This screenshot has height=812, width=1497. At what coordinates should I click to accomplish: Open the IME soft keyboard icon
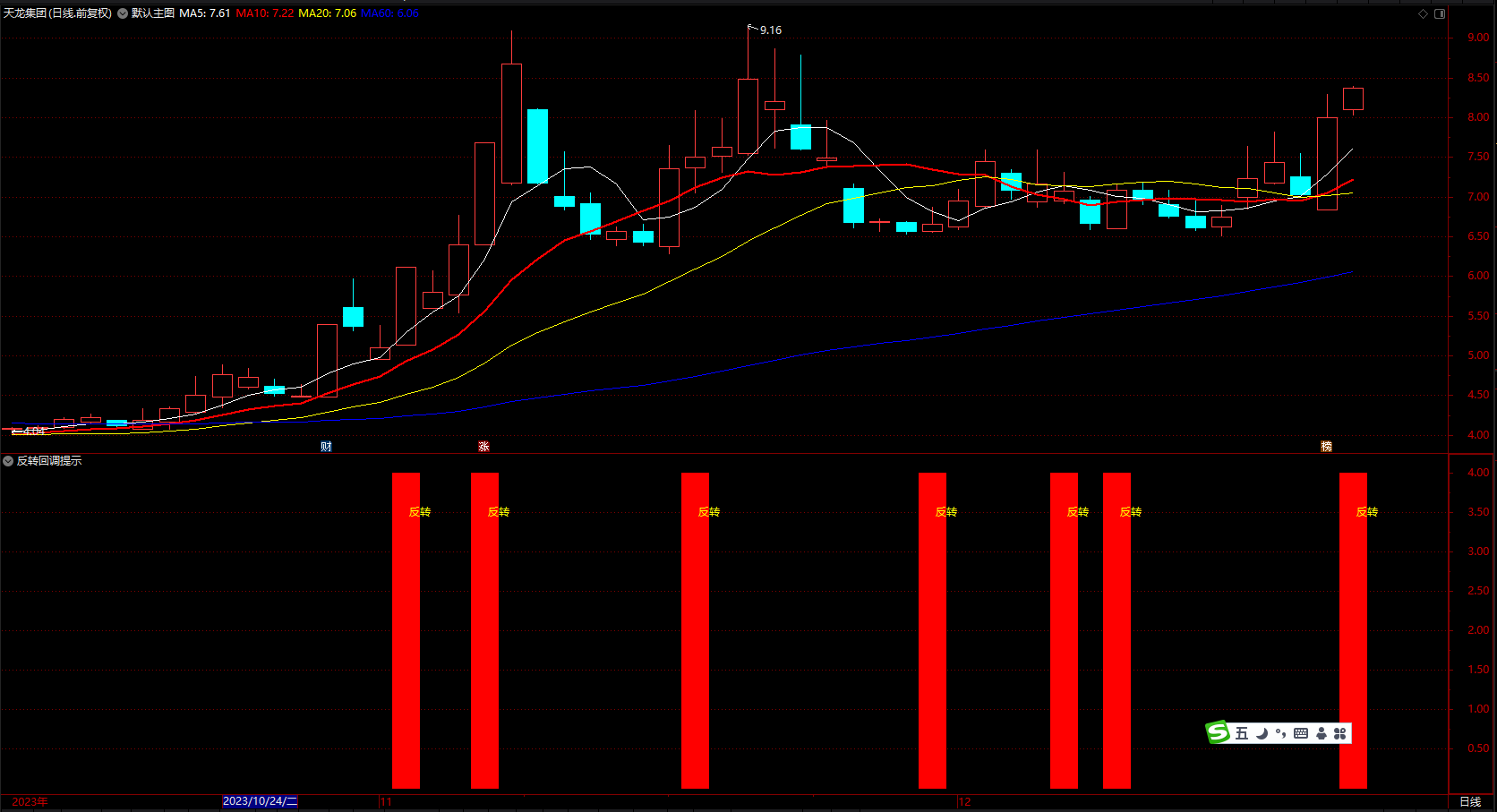pyautogui.click(x=1301, y=733)
